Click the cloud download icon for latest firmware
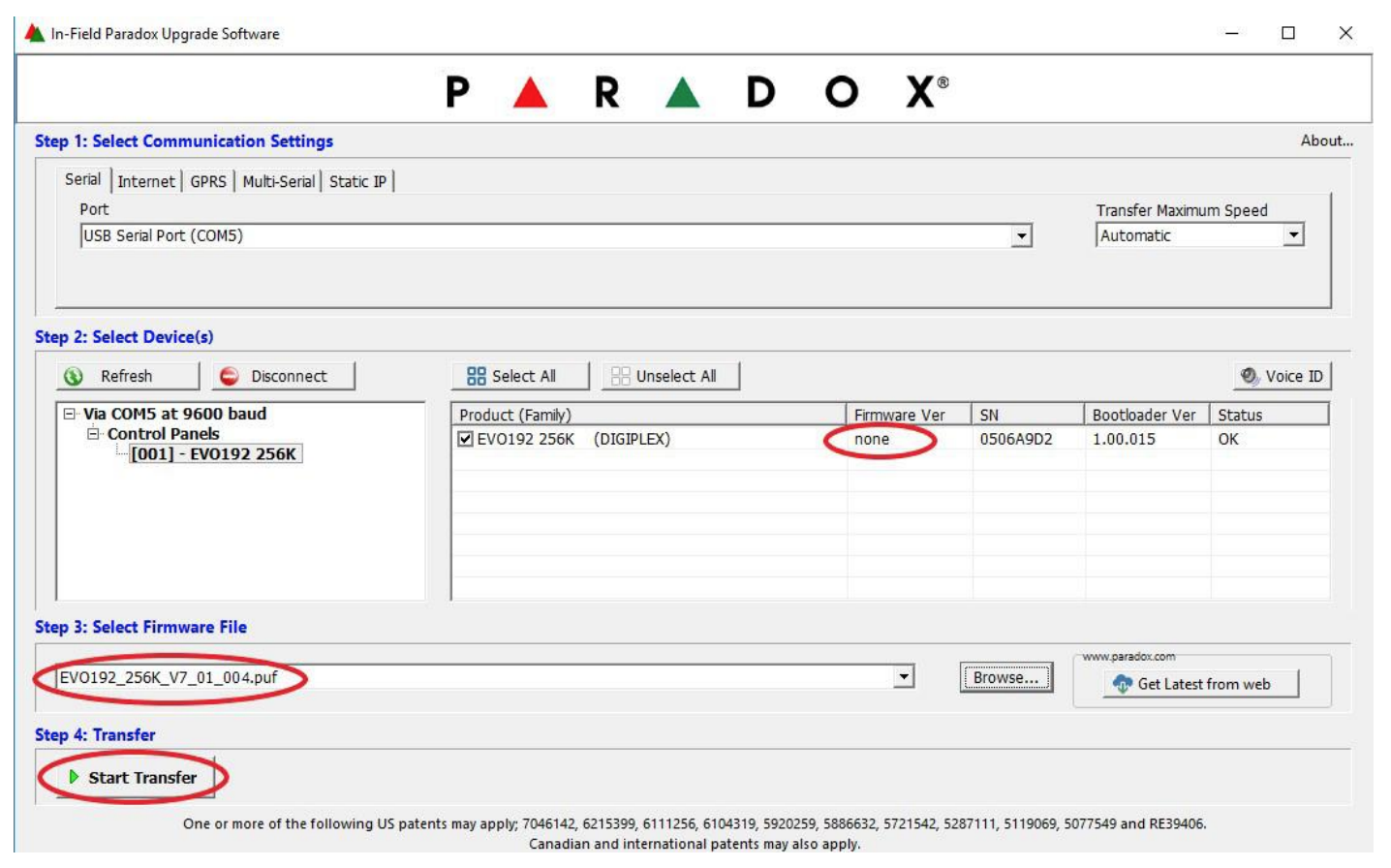1391x868 pixels. pyautogui.click(x=1123, y=684)
